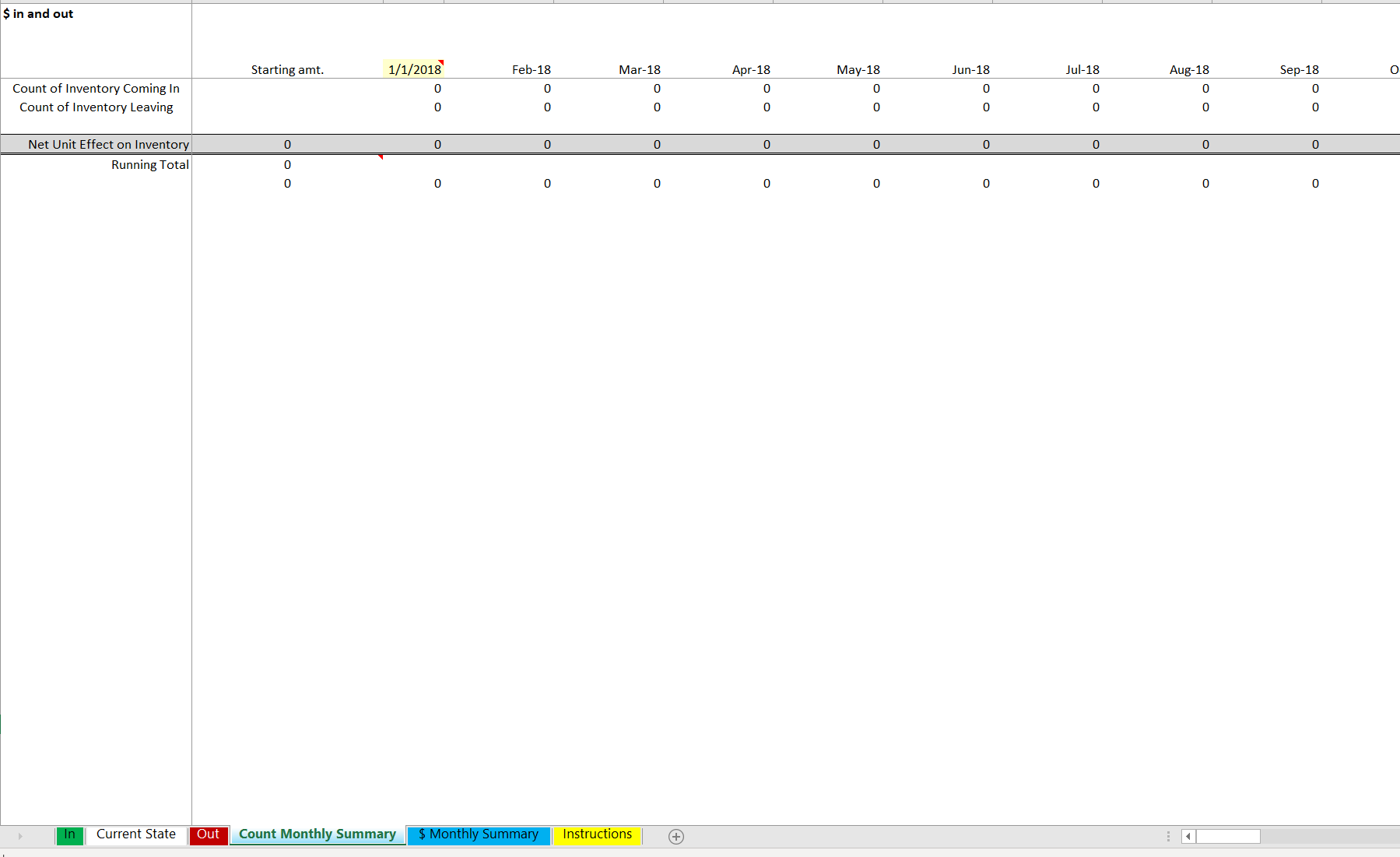Image resolution: width=1400 pixels, height=857 pixels.
Task: Click the '$ in and out' title cell
Action: [38, 13]
